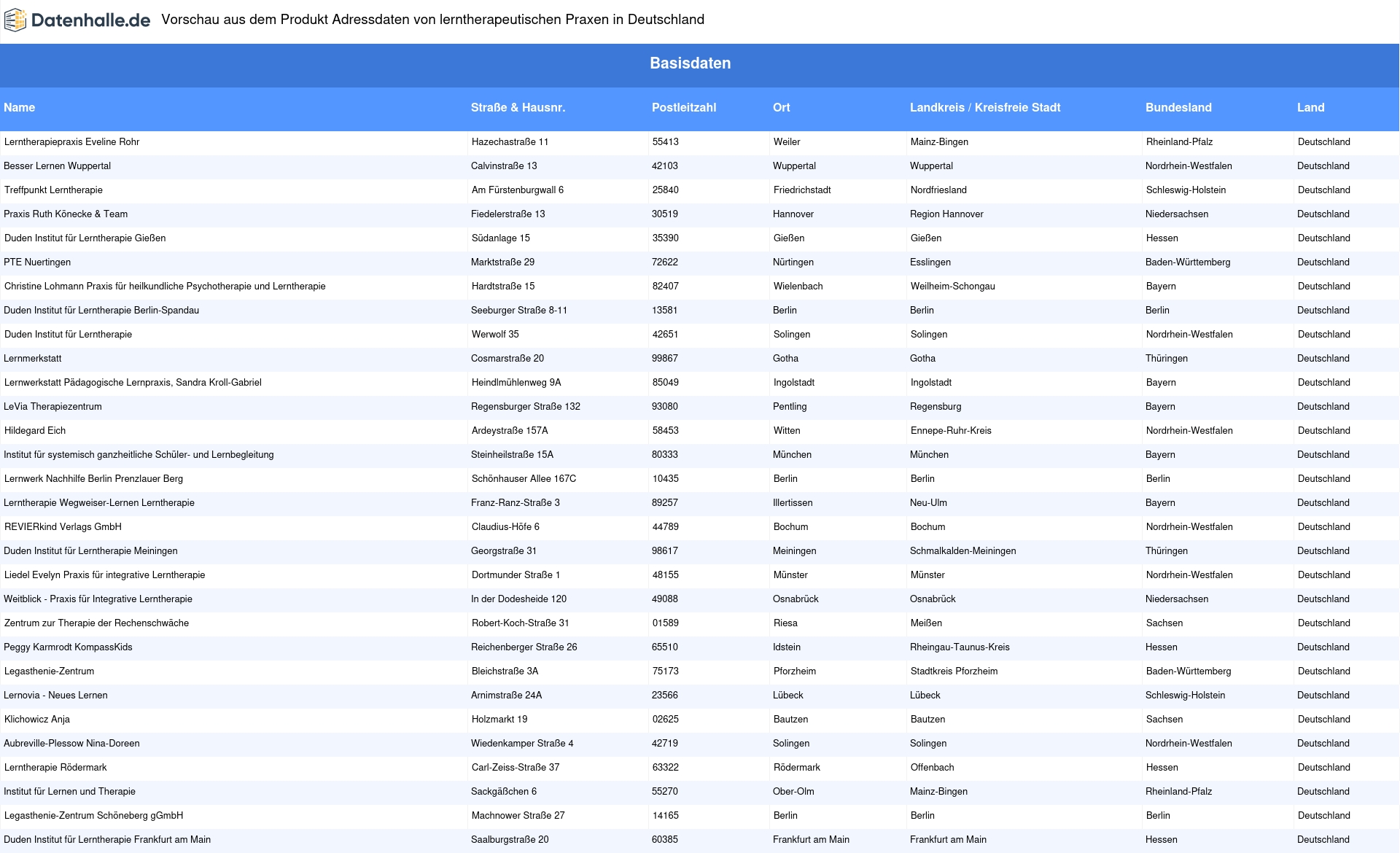Image resolution: width=1400 pixels, height=853 pixels.
Task: Select Institut für Lernen und Therapie
Action: point(69,792)
